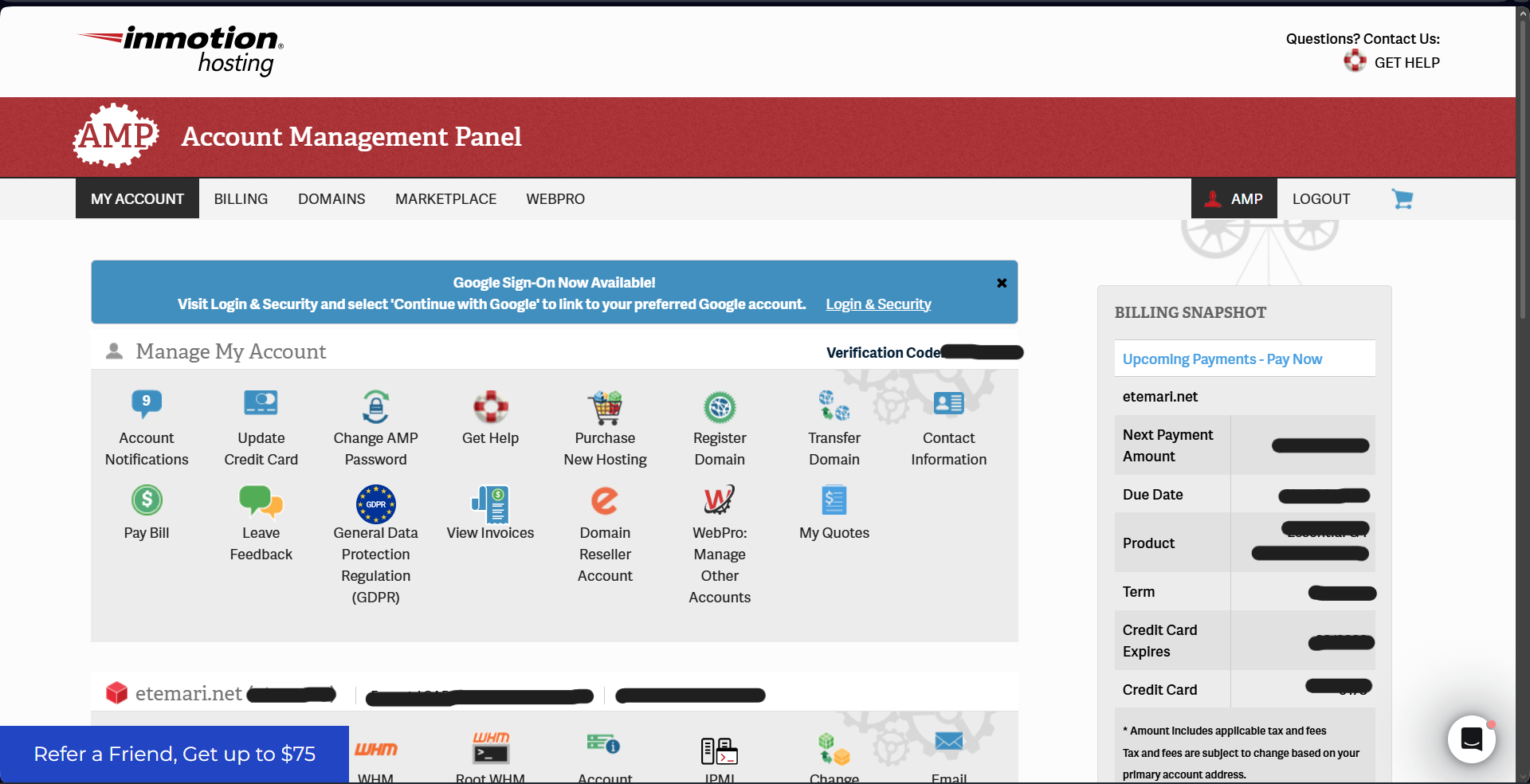This screenshot has height=784, width=1530.
Task: Select the MY ACCOUNT tab
Action: coord(137,198)
